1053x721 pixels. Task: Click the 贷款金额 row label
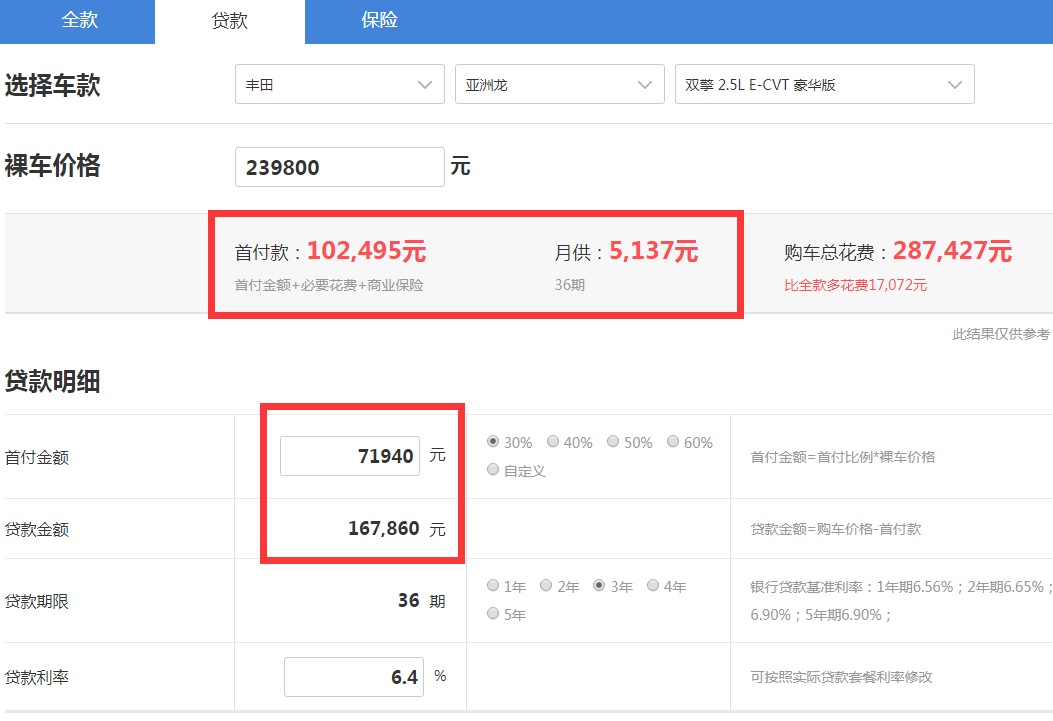click(x=37, y=529)
